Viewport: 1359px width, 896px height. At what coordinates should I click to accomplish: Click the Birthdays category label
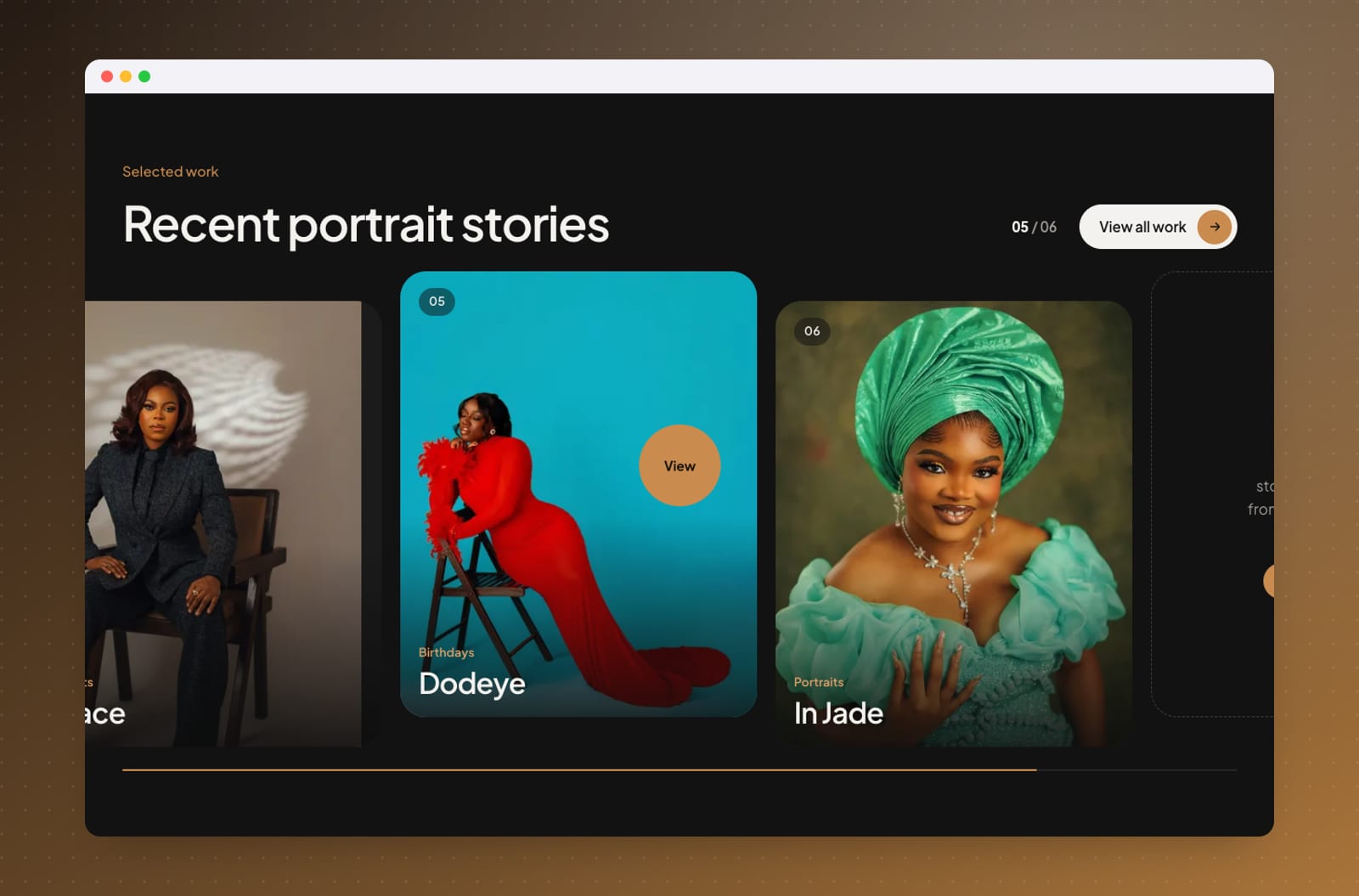[x=446, y=652]
